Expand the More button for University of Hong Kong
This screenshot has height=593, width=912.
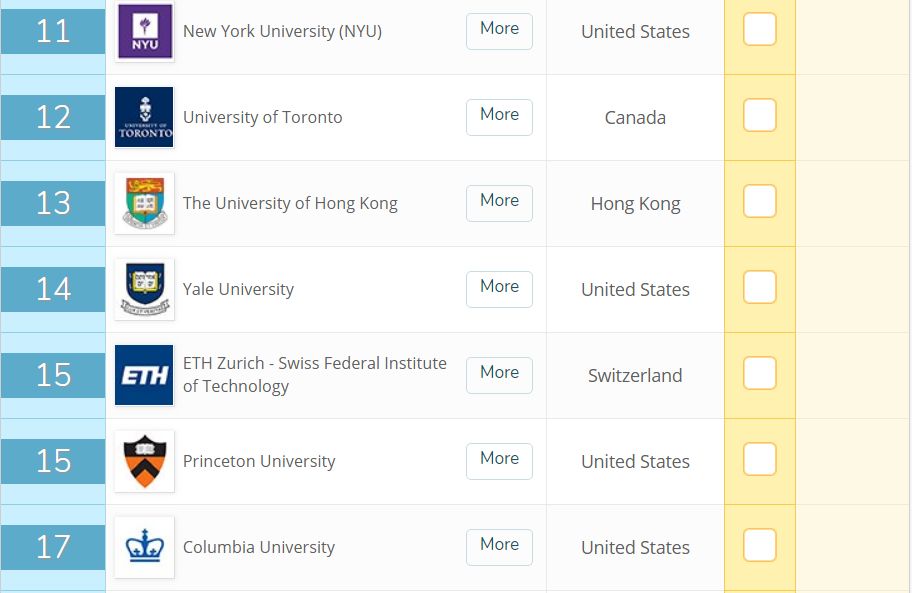pyautogui.click(x=499, y=203)
